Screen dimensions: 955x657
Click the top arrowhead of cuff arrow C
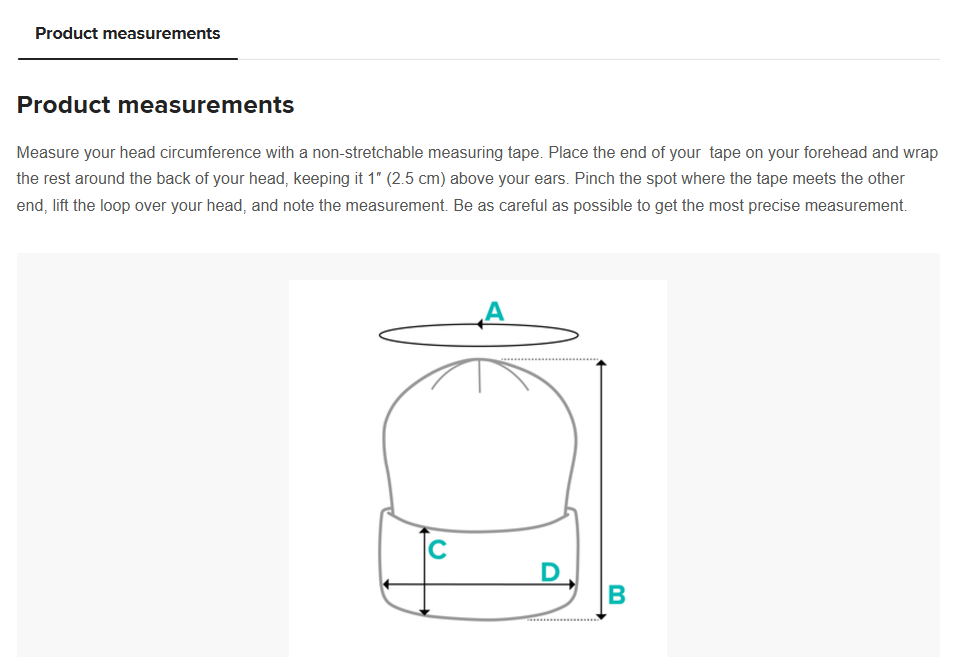point(425,532)
